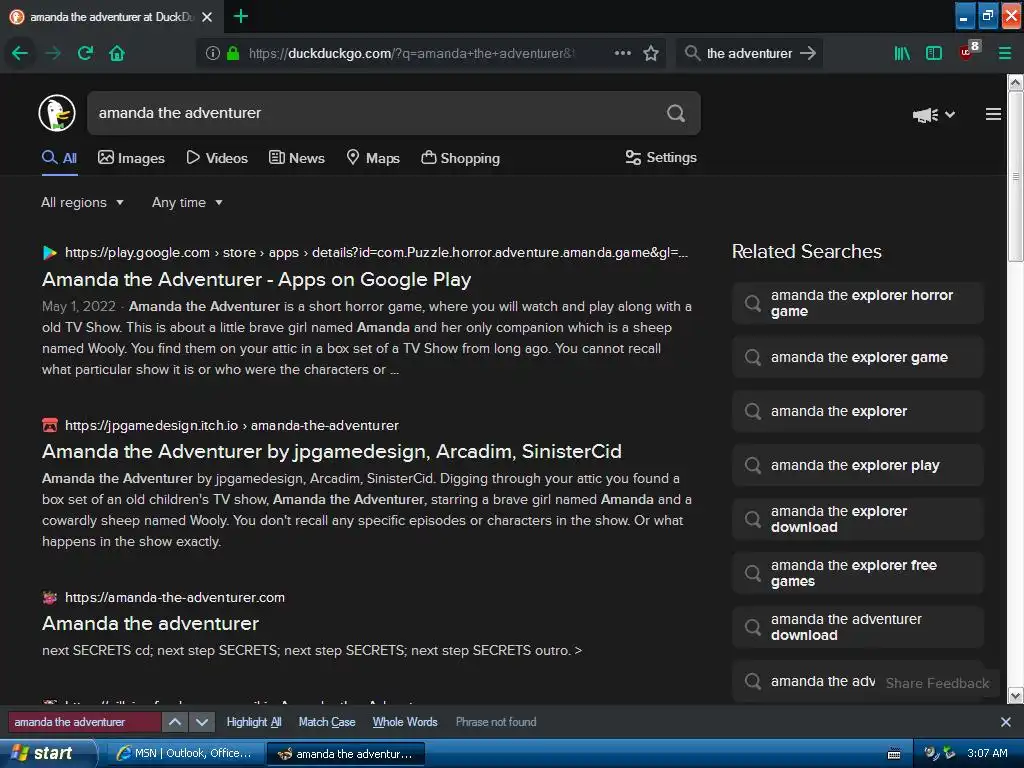This screenshot has height=768, width=1024.
Task: Click the DuckDuckGo duck logo
Action: pos(57,113)
